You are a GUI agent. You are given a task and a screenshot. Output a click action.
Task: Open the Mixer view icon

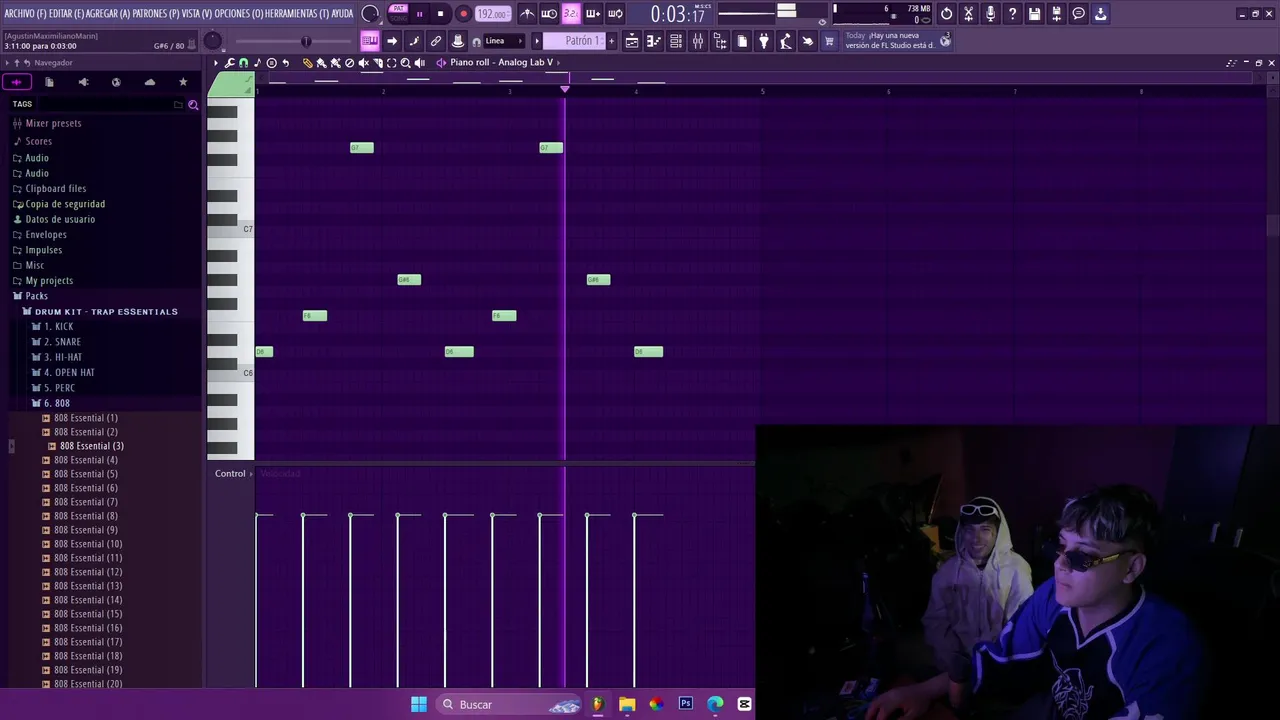tap(698, 41)
